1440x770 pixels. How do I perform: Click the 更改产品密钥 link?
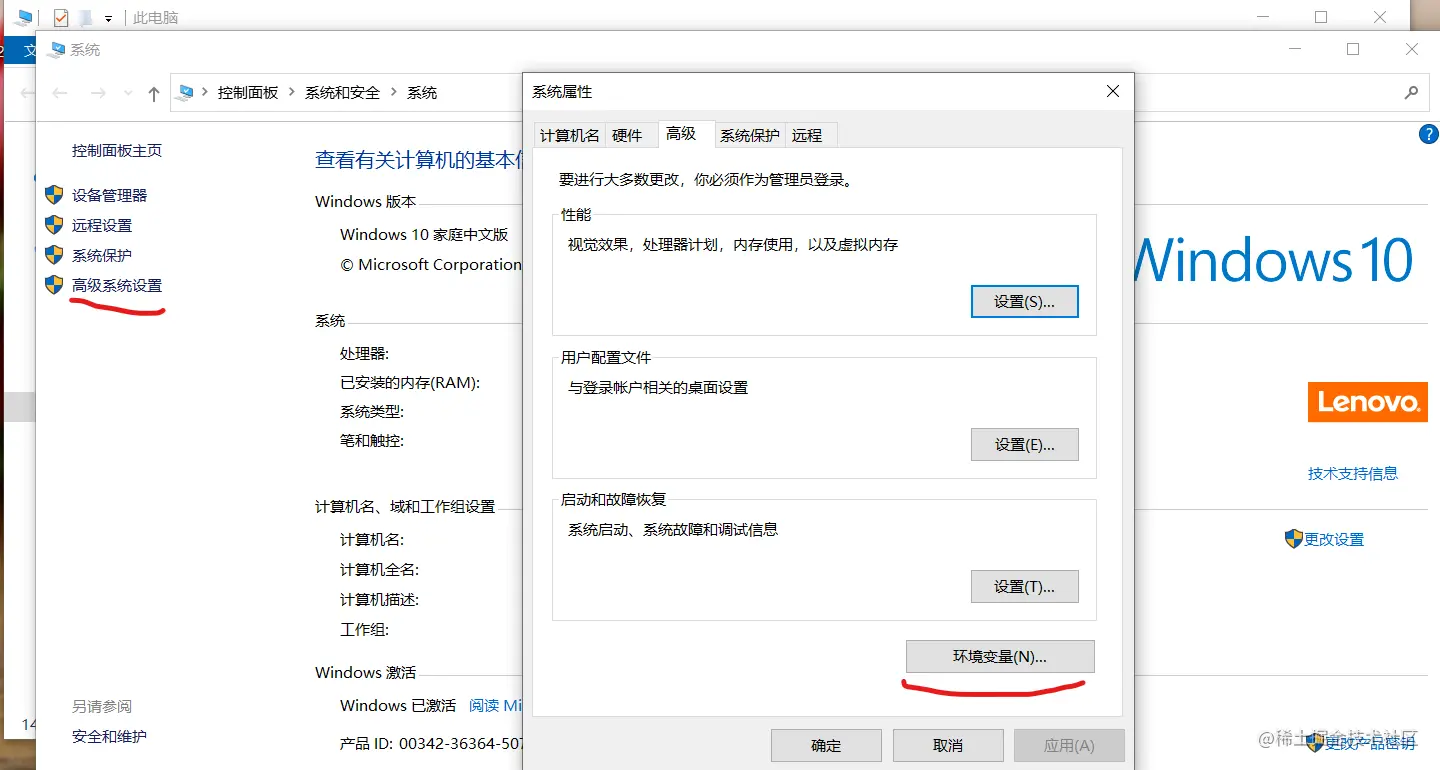1371,743
